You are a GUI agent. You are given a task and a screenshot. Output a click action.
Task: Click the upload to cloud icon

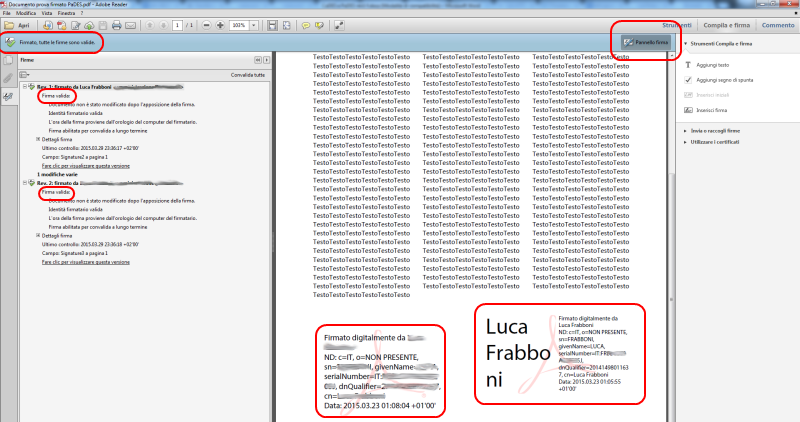(89, 25)
